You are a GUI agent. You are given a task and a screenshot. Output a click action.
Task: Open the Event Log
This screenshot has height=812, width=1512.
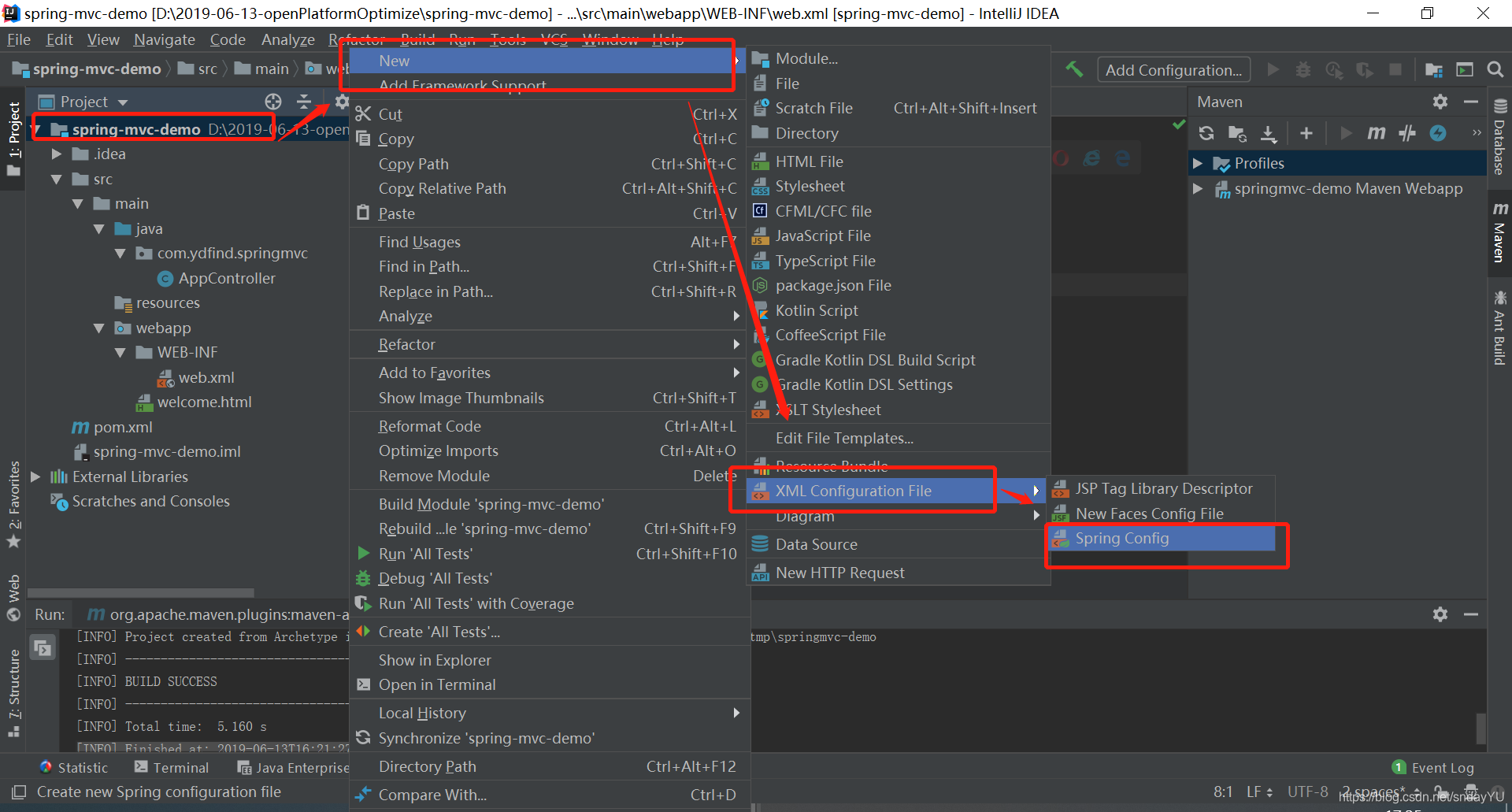pos(1433,767)
